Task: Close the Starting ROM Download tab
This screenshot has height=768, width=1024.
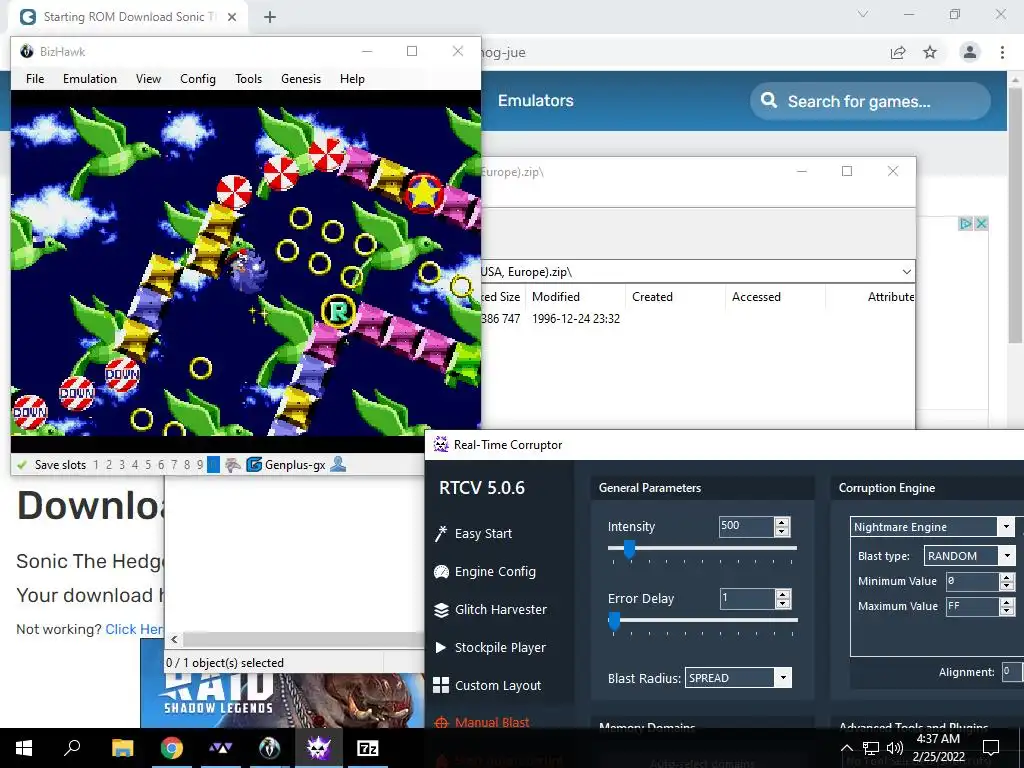Action: (x=232, y=17)
